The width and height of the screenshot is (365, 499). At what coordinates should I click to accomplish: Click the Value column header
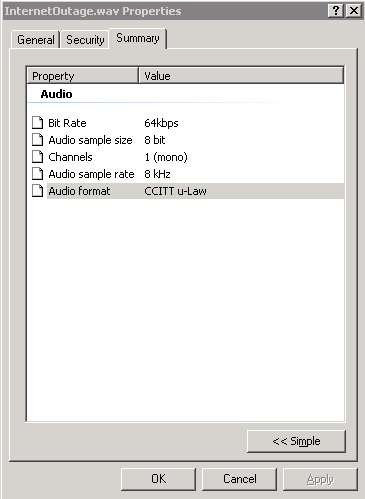(x=241, y=76)
